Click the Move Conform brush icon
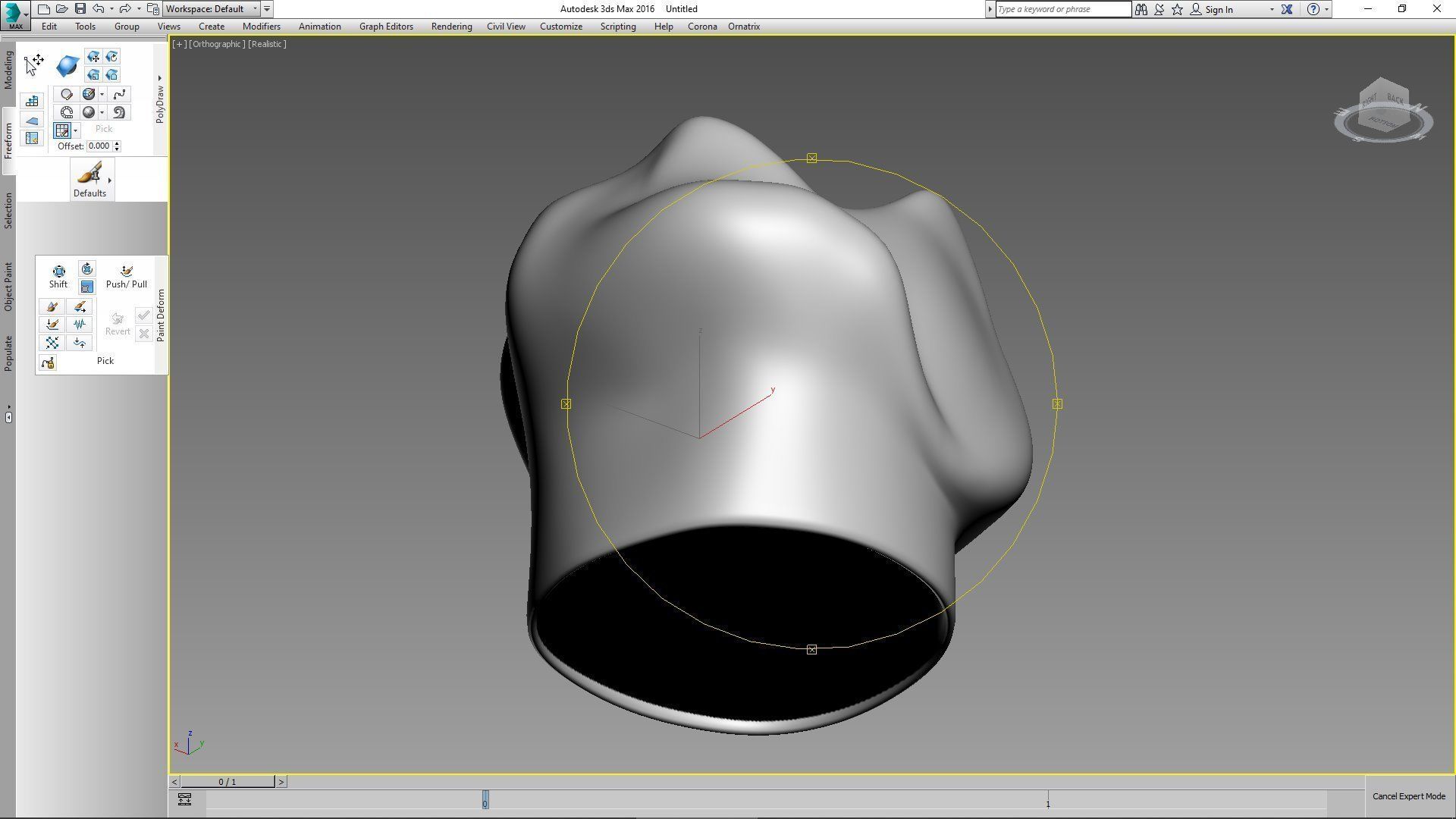 coord(93,57)
